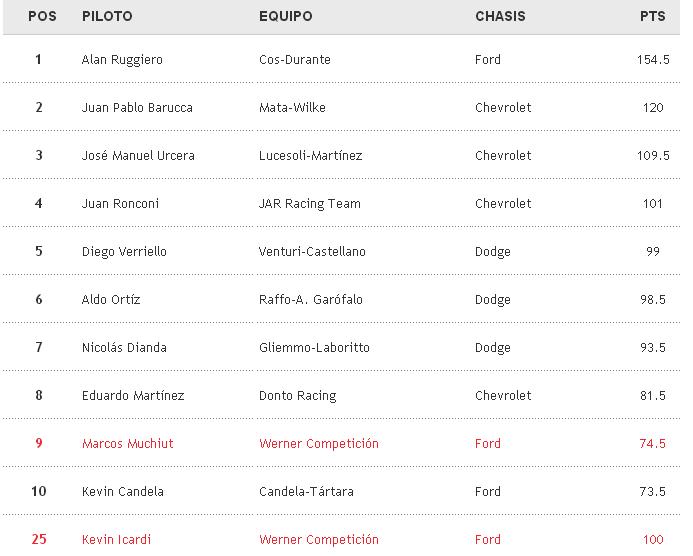Click Diego Verriello in the standings
The width and height of the screenshot is (693, 556).
point(124,252)
